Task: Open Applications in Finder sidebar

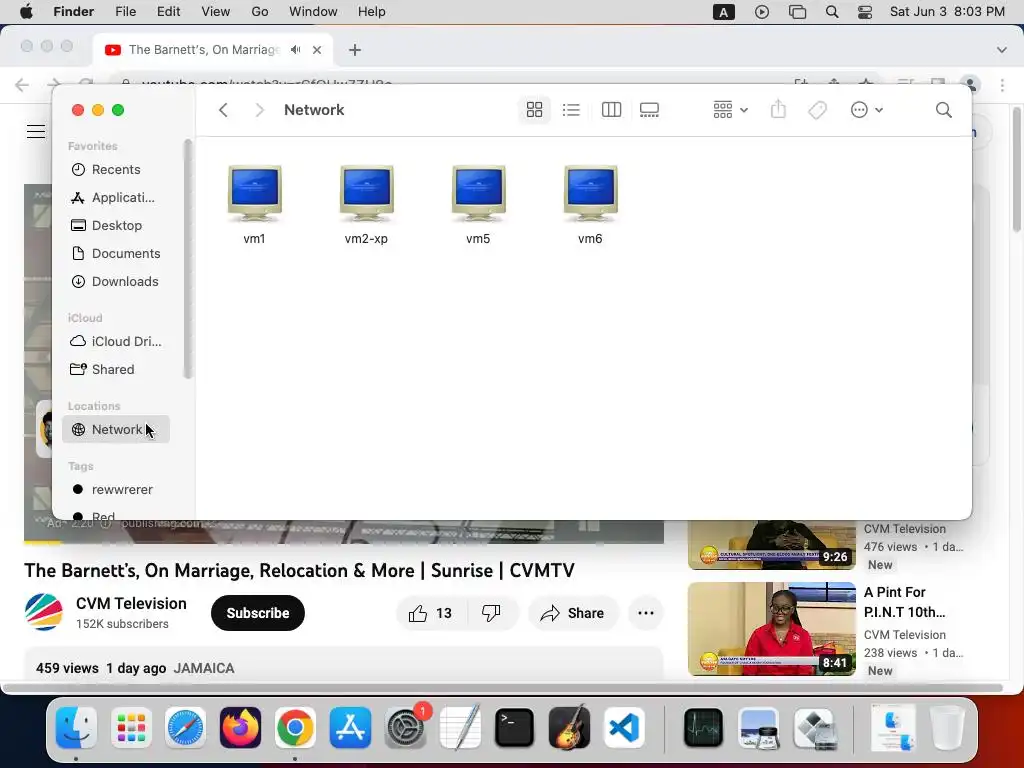Action: pos(116,197)
